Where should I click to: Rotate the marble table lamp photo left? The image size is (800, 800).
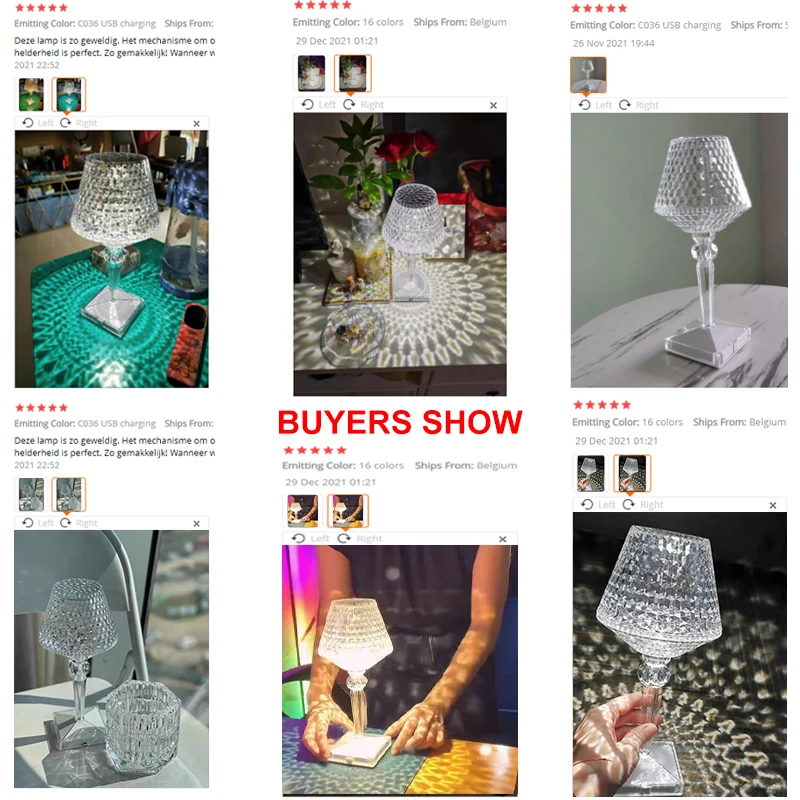coord(595,105)
